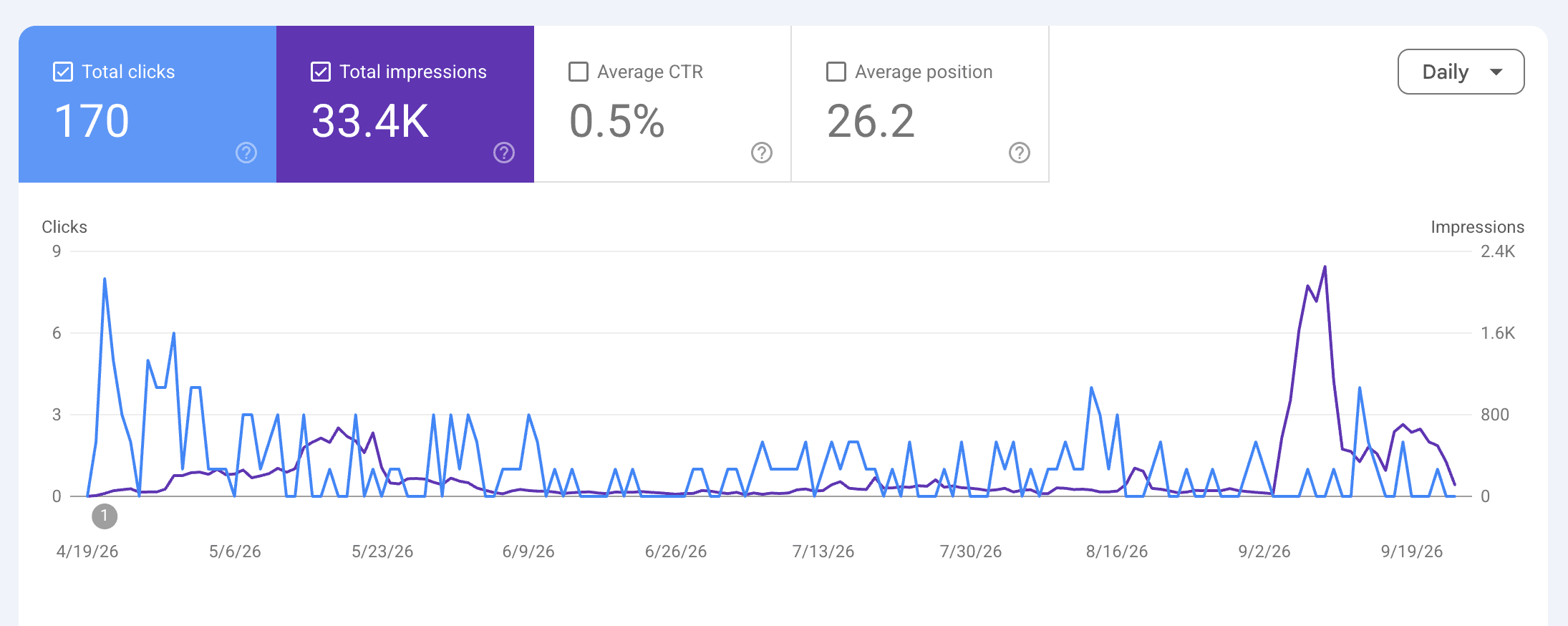Click the 5/6/26 date label
Viewport: 1568px width, 626px height.
(x=235, y=552)
